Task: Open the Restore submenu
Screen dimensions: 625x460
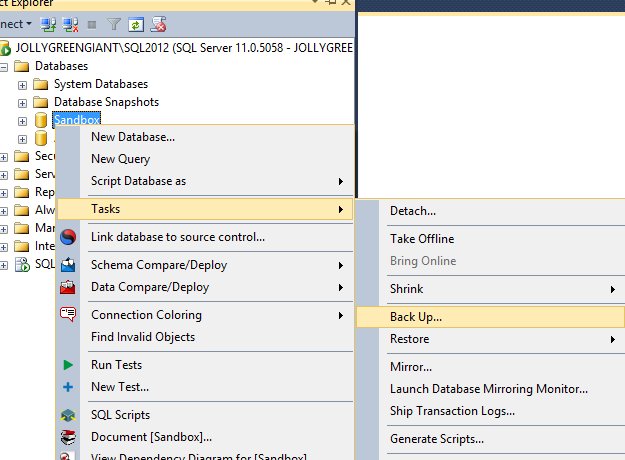Action: pyautogui.click(x=410, y=339)
